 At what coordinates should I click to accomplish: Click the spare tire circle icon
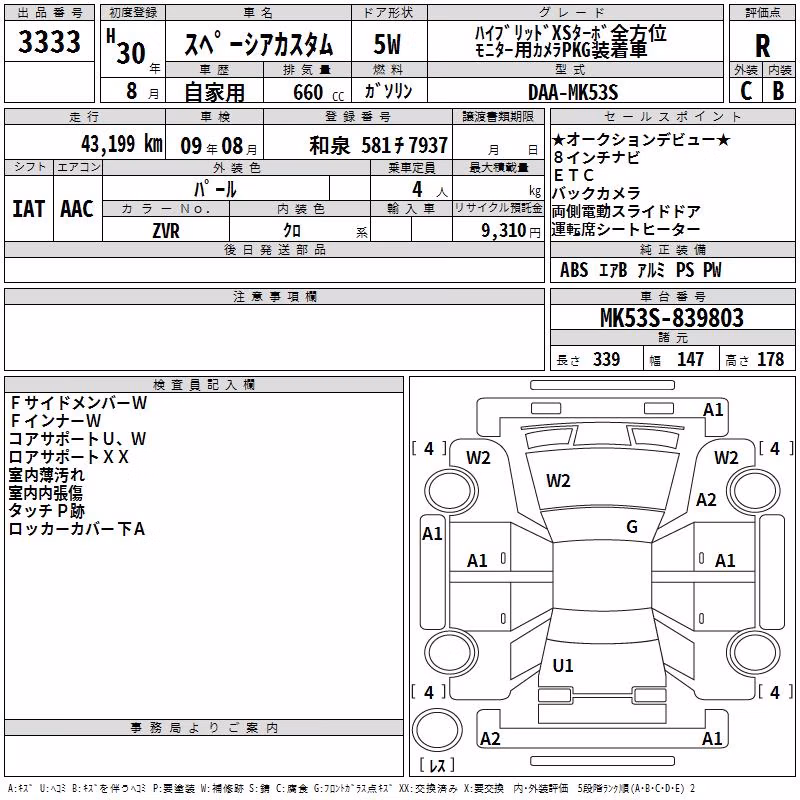(x=437, y=730)
